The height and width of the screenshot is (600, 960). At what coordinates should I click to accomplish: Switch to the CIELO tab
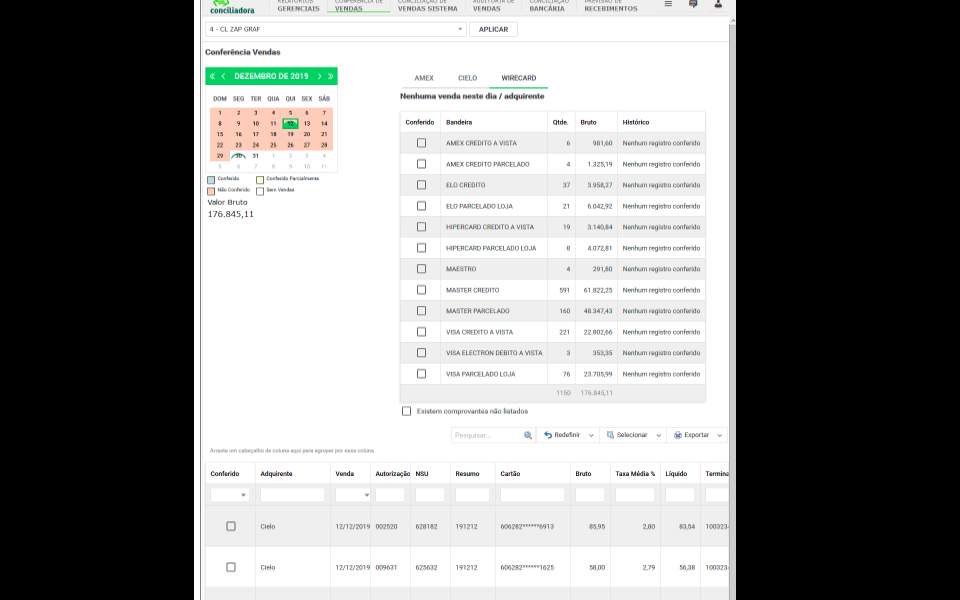pyautogui.click(x=467, y=78)
